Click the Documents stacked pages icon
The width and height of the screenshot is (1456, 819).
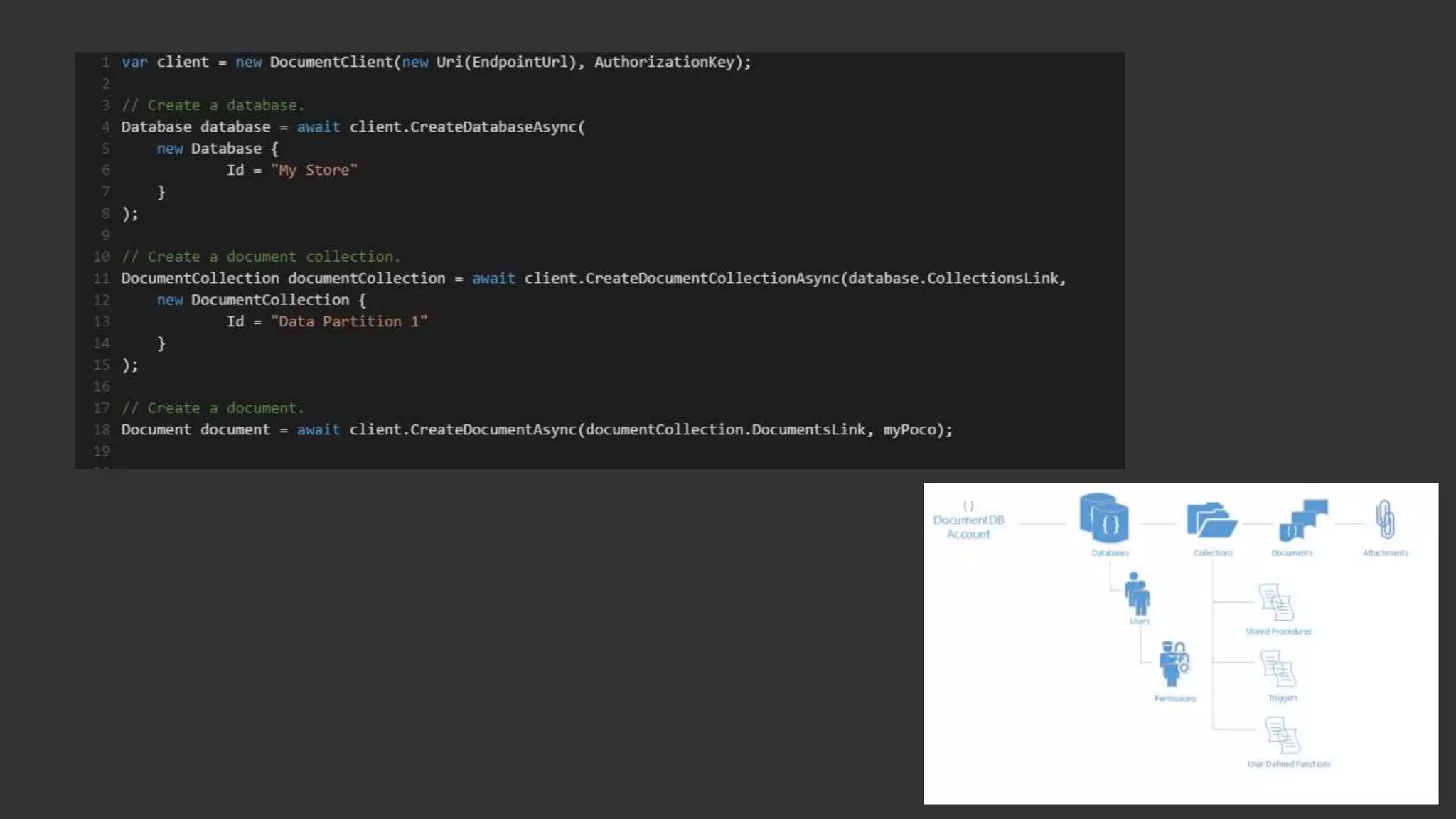pos(1302,520)
